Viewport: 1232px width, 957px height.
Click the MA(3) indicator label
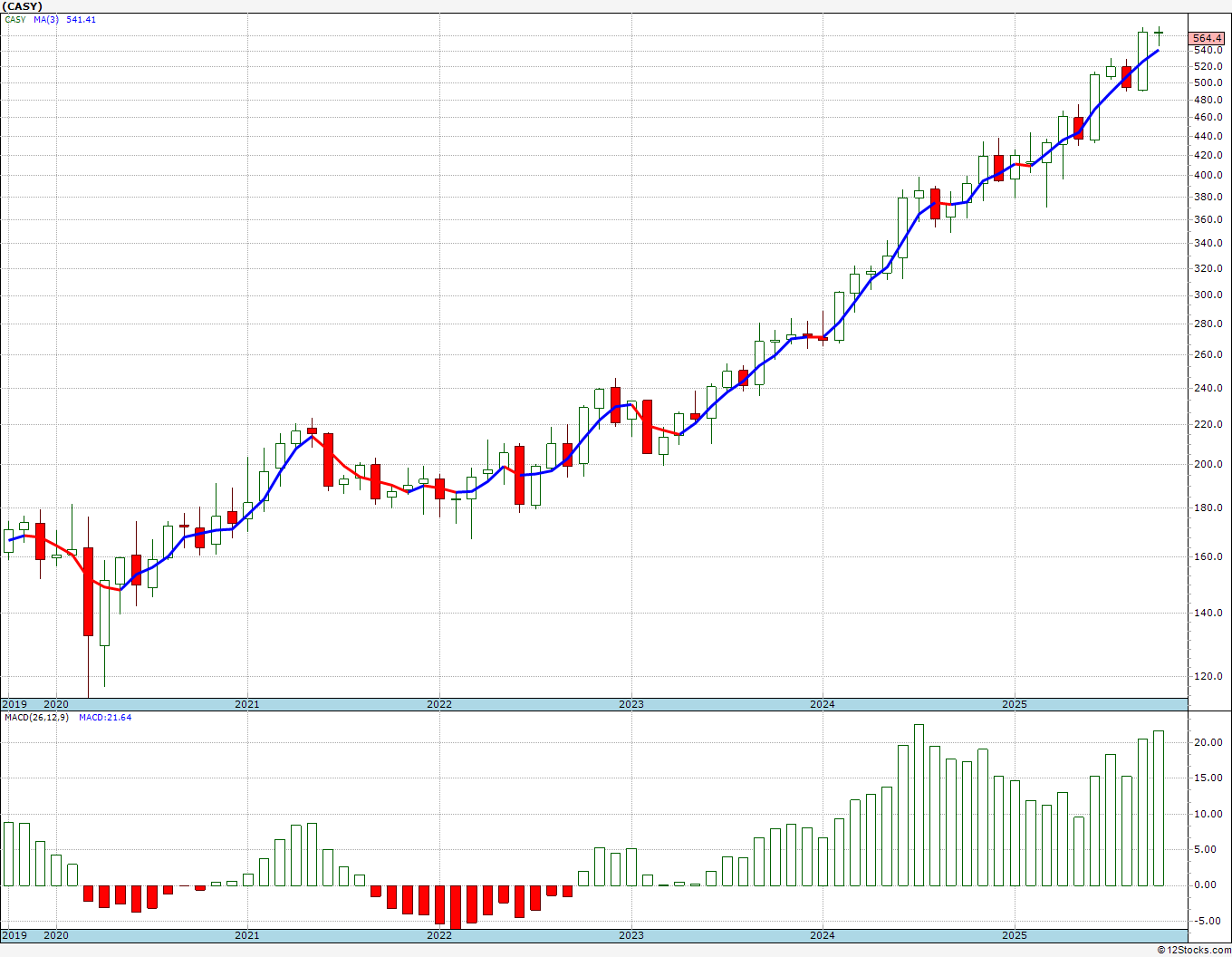click(46, 19)
